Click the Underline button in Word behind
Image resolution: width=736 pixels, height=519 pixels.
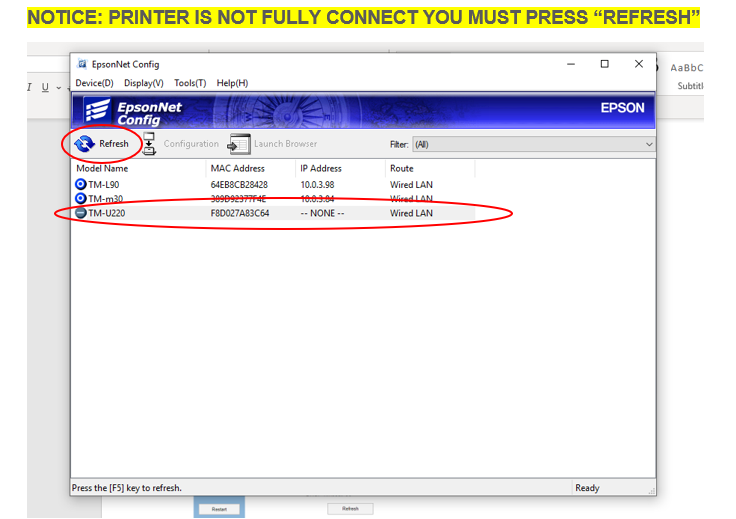point(45,87)
